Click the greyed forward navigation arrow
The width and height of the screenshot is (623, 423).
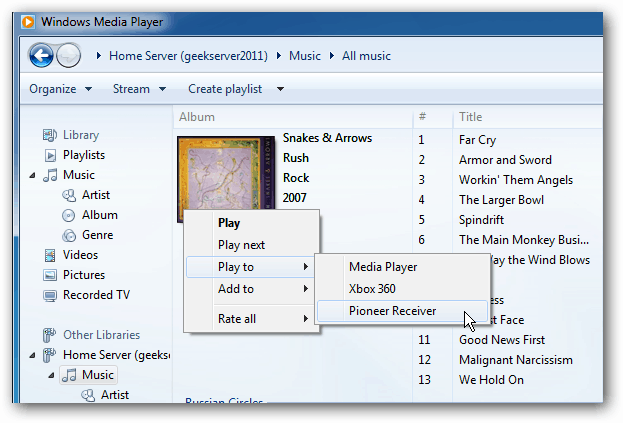point(68,55)
